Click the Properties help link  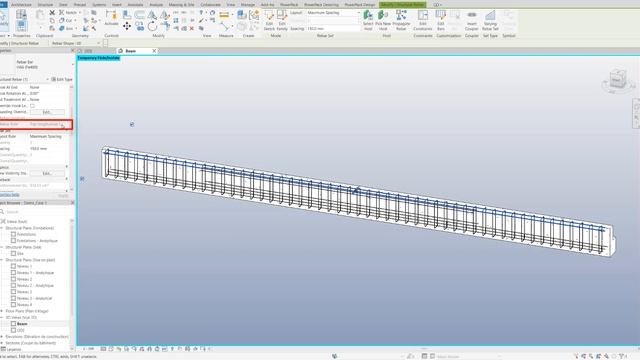9,195
